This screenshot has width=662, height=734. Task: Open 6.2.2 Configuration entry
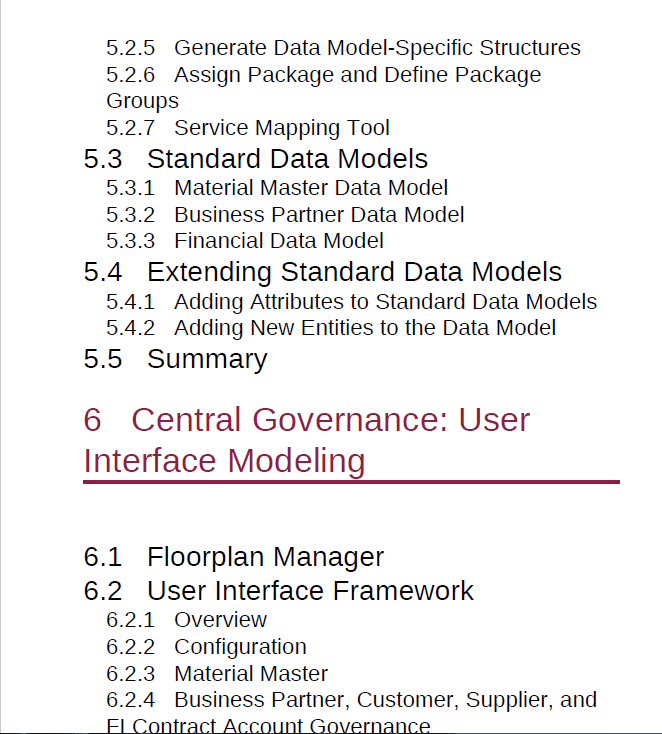(206, 647)
